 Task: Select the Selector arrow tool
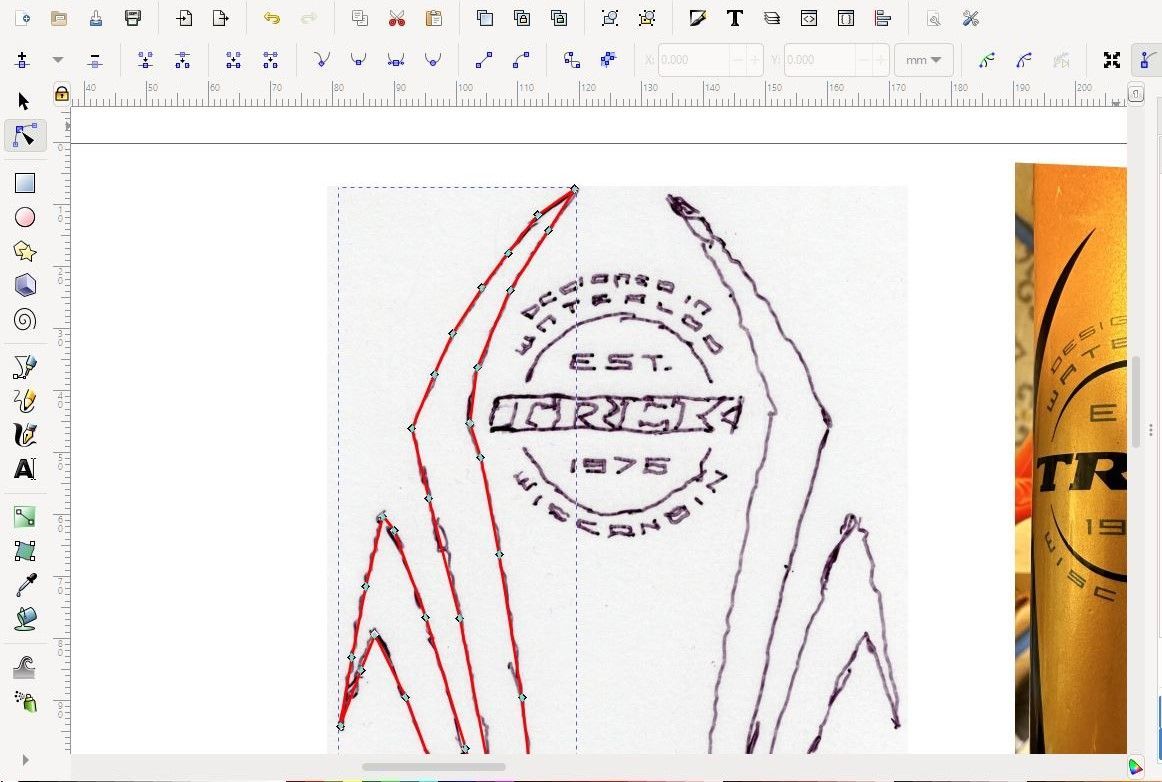pos(24,101)
